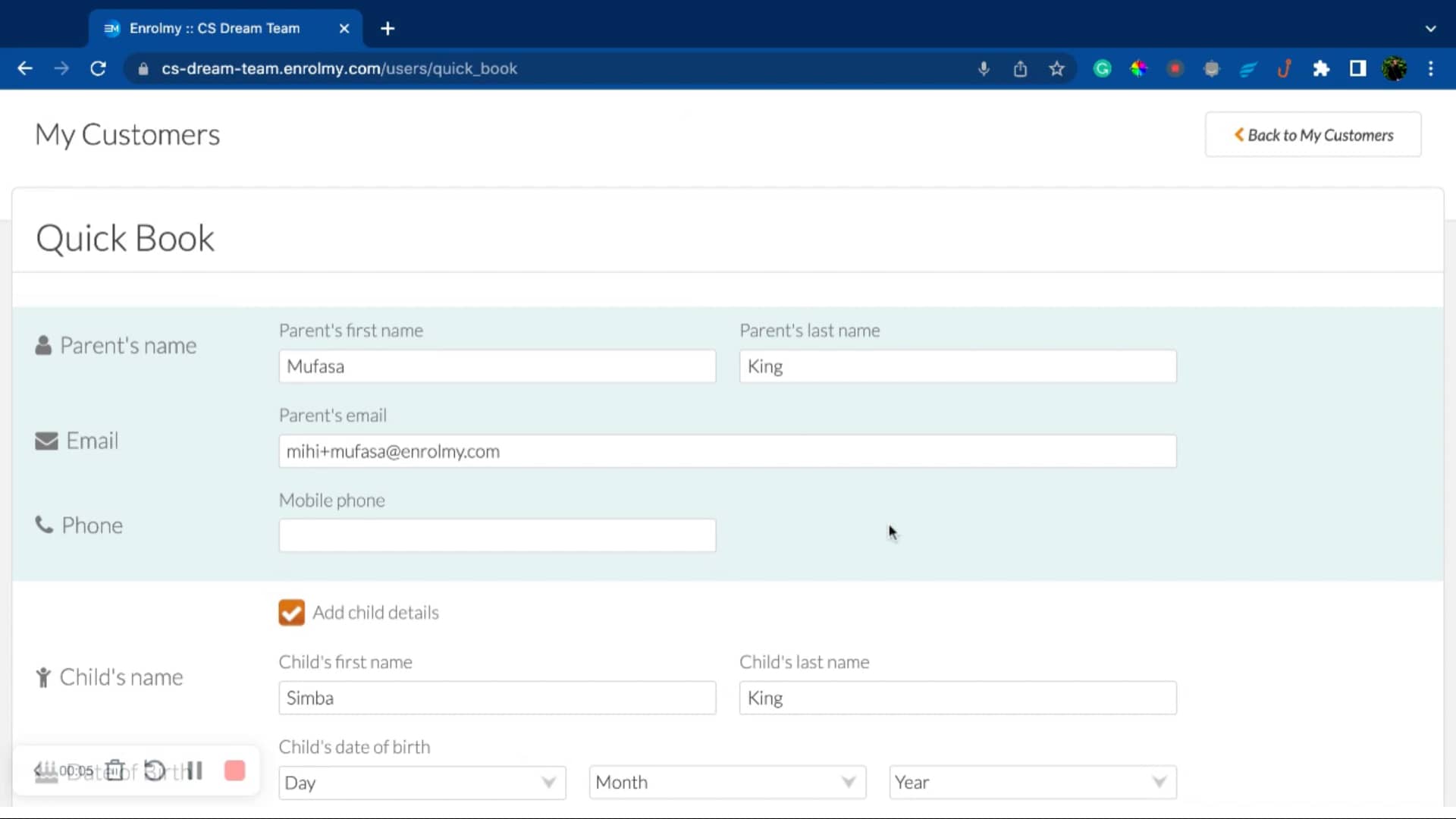Pause the screen recording
Screen dimensions: 1456x819
point(195,770)
